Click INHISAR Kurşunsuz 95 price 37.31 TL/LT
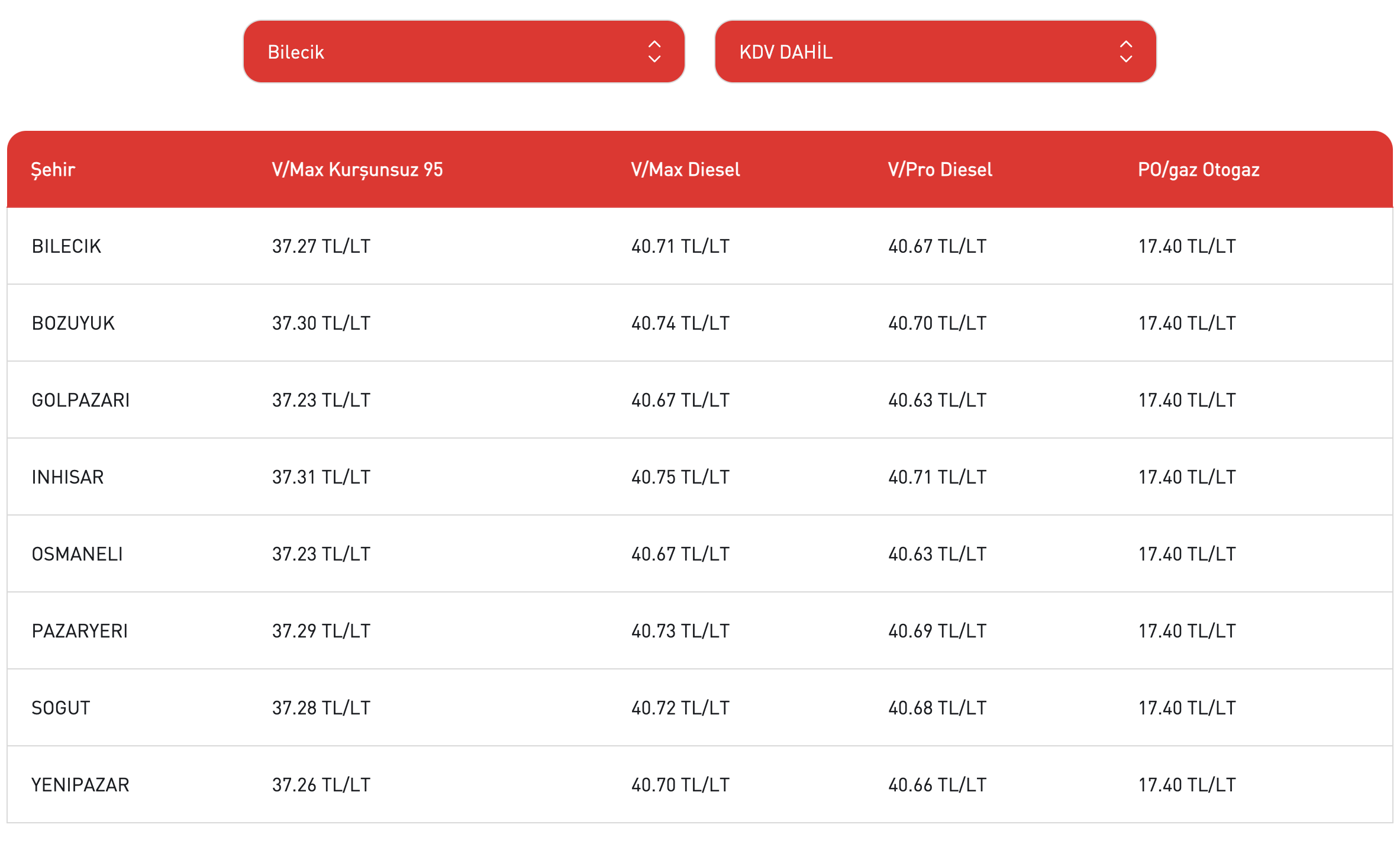This screenshot has width=1400, height=850. point(321,477)
